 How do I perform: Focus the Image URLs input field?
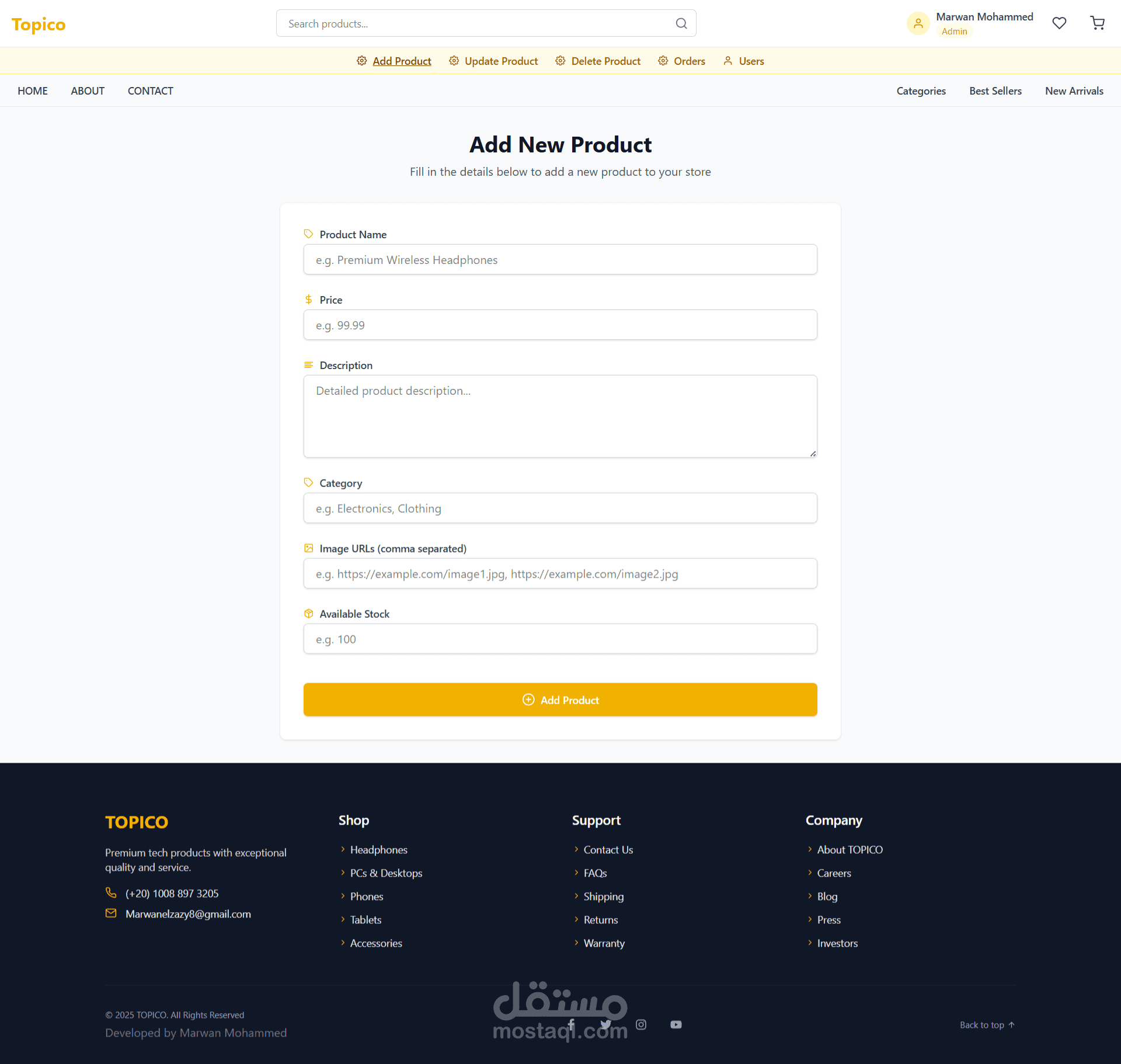coord(560,573)
